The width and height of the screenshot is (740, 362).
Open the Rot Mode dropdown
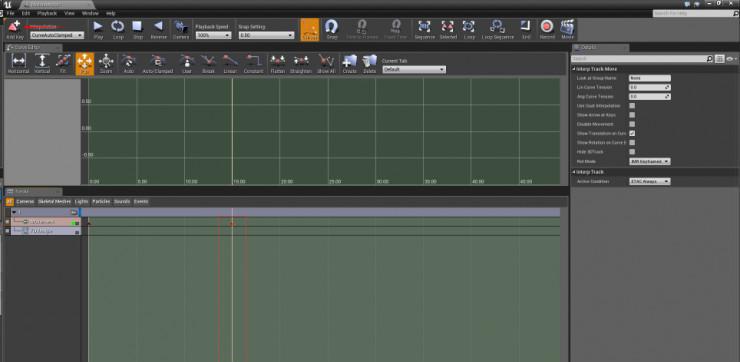point(649,161)
